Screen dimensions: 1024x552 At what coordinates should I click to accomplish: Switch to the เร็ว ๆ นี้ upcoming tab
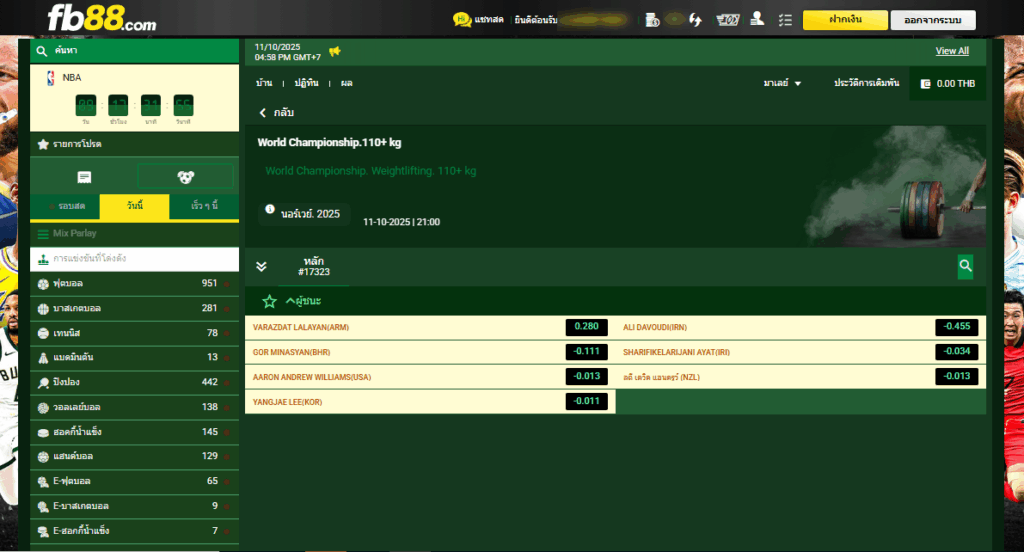204,206
